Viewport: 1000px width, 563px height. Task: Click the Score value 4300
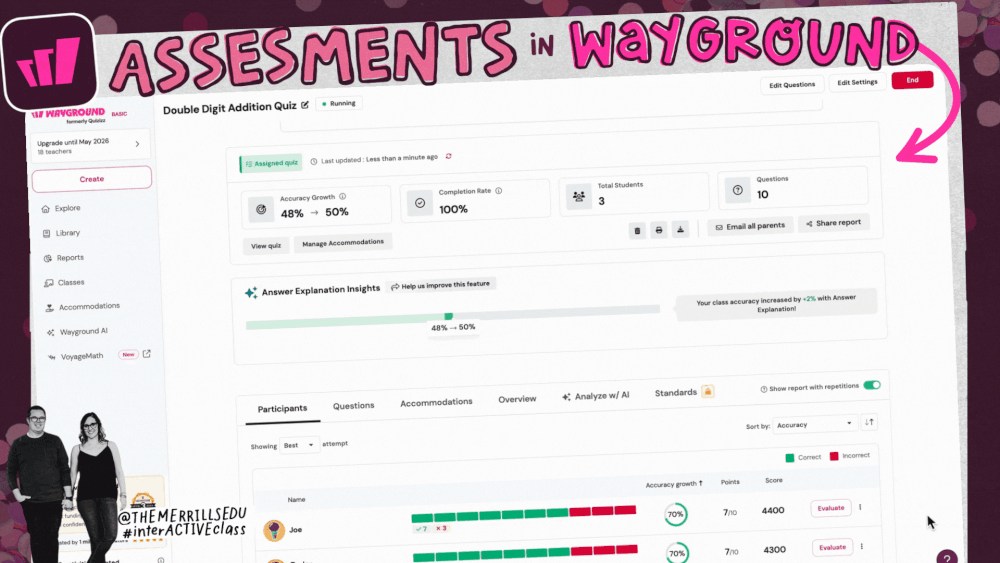pos(775,549)
